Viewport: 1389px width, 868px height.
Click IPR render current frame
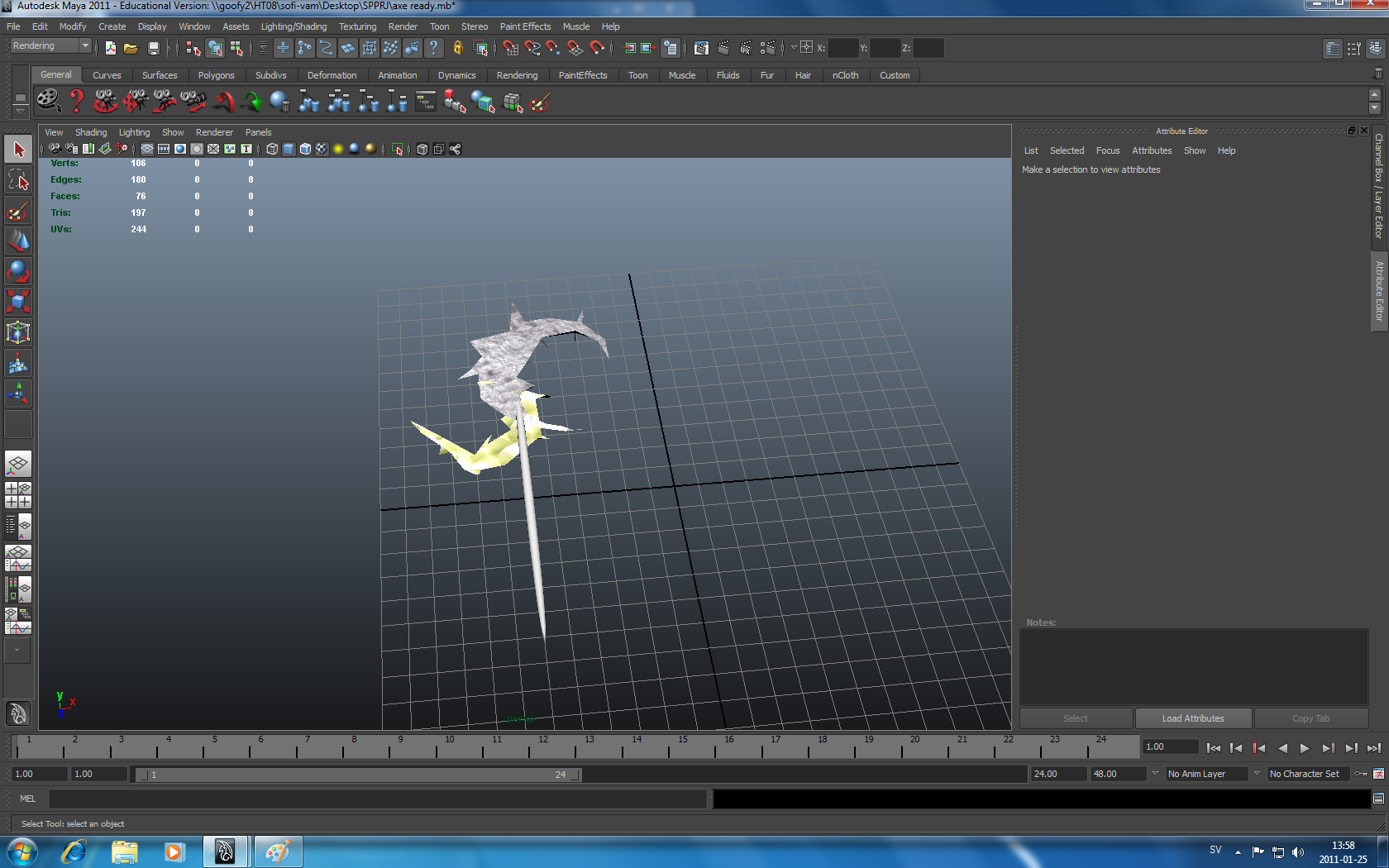click(746, 48)
